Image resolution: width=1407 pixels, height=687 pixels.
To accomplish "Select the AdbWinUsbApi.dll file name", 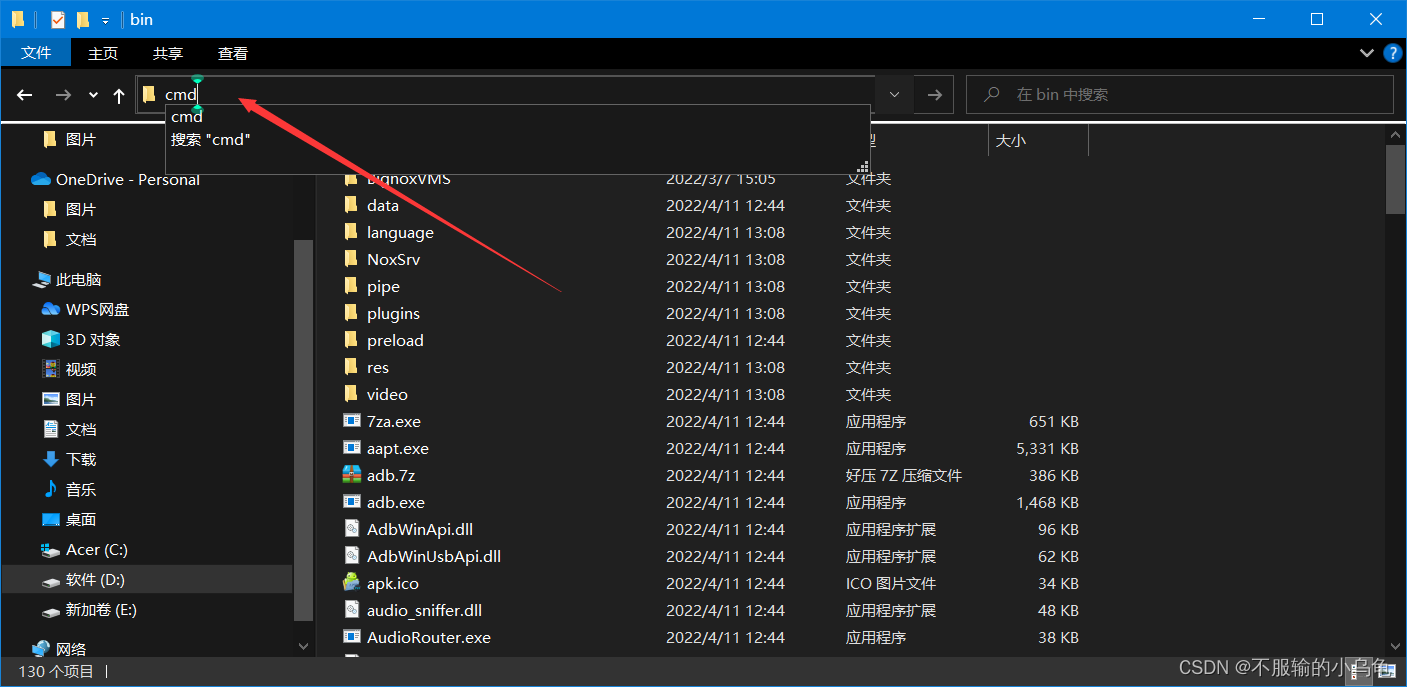I will click(434, 557).
